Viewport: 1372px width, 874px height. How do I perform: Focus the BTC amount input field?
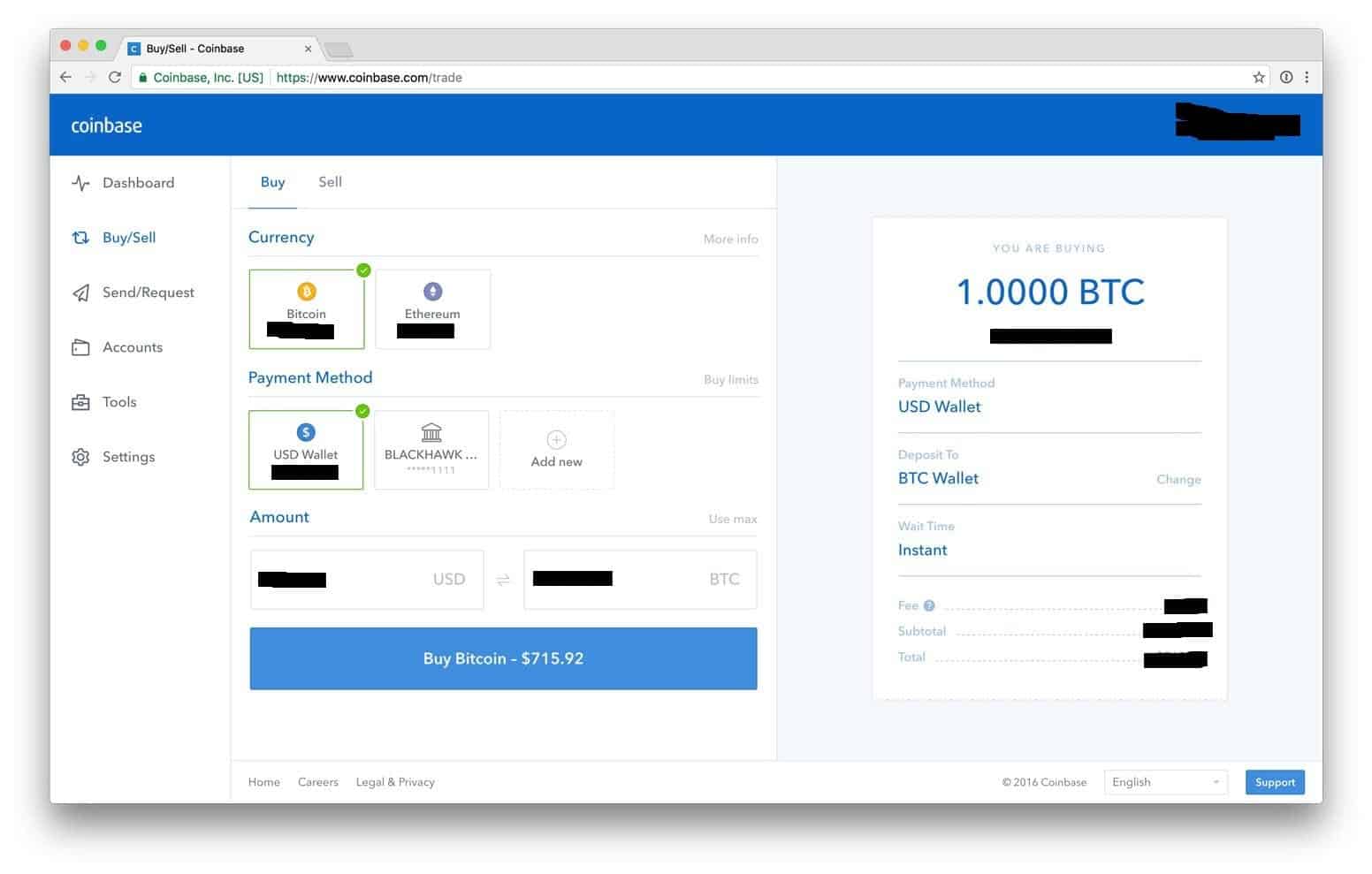[x=640, y=580]
